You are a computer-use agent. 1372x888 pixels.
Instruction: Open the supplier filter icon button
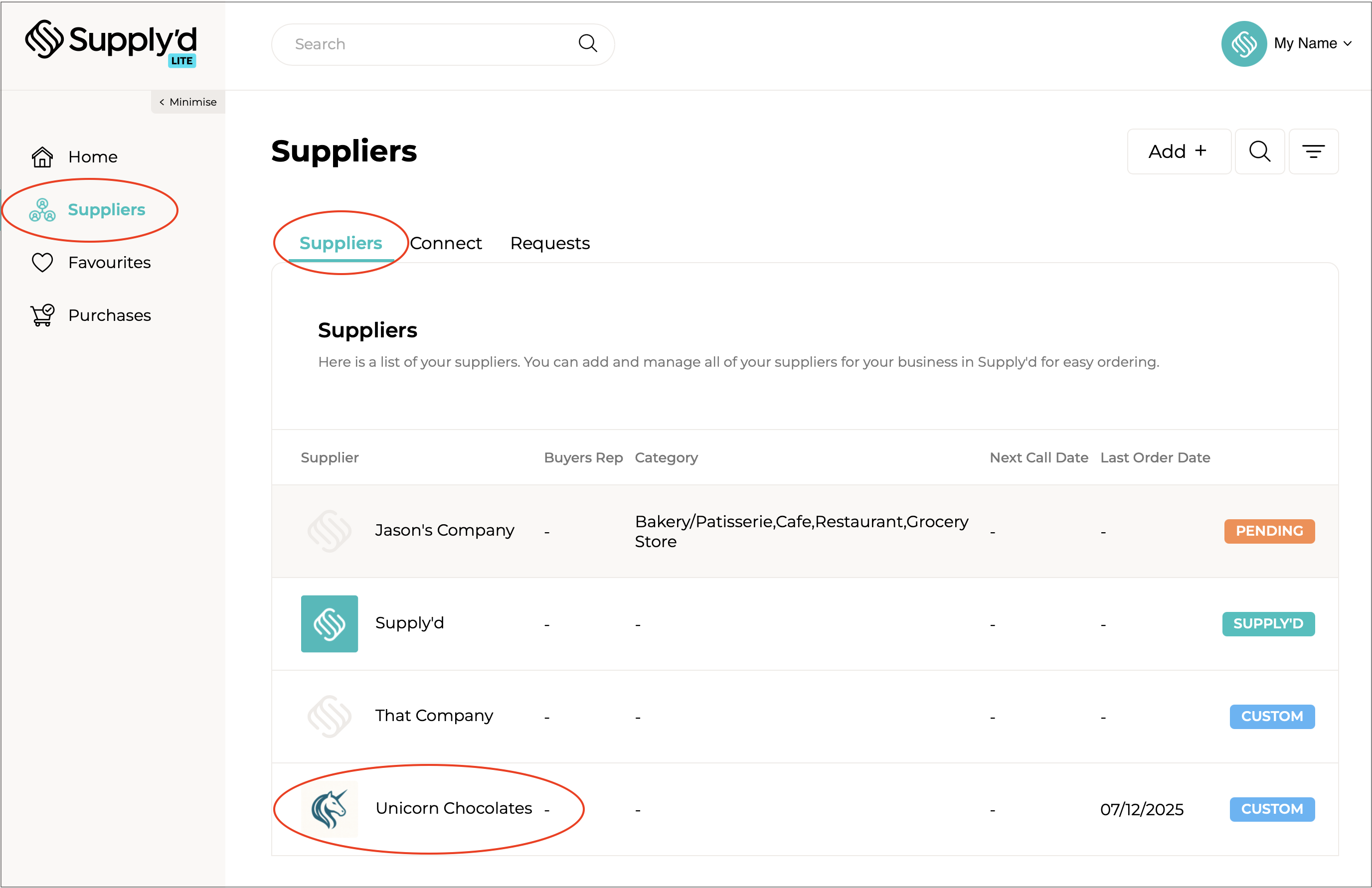[1313, 151]
